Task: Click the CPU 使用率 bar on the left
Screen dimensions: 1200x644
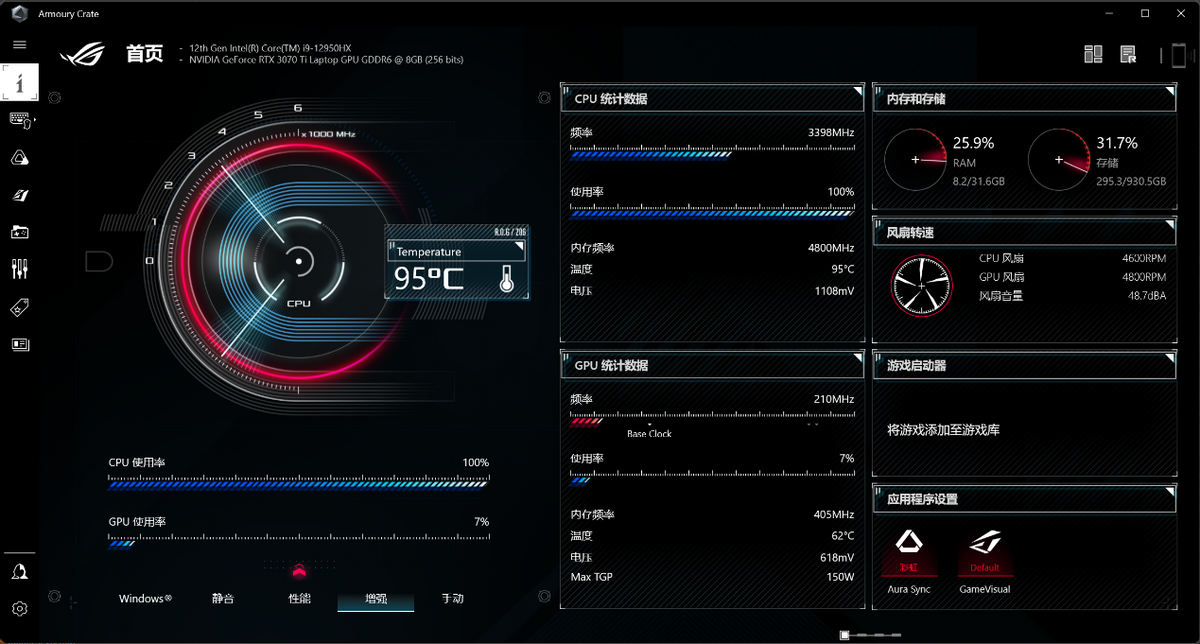Action: click(x=298, y=483)
